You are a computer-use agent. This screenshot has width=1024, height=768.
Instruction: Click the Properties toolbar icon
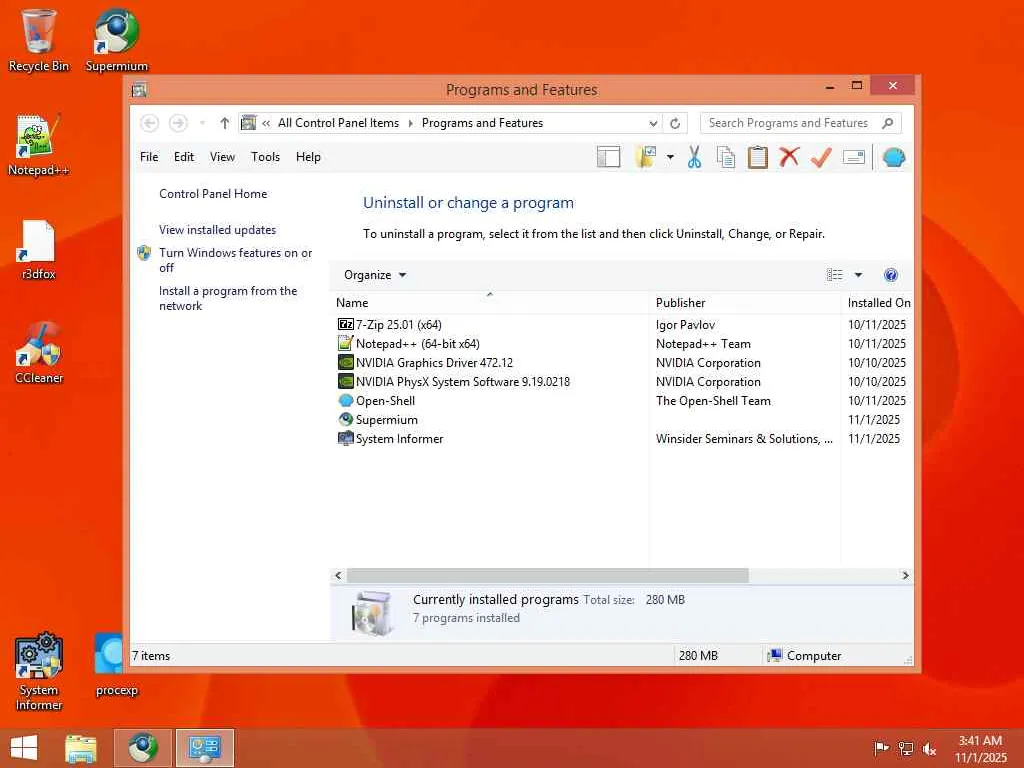pyautogui.click(x=854, y=157)
